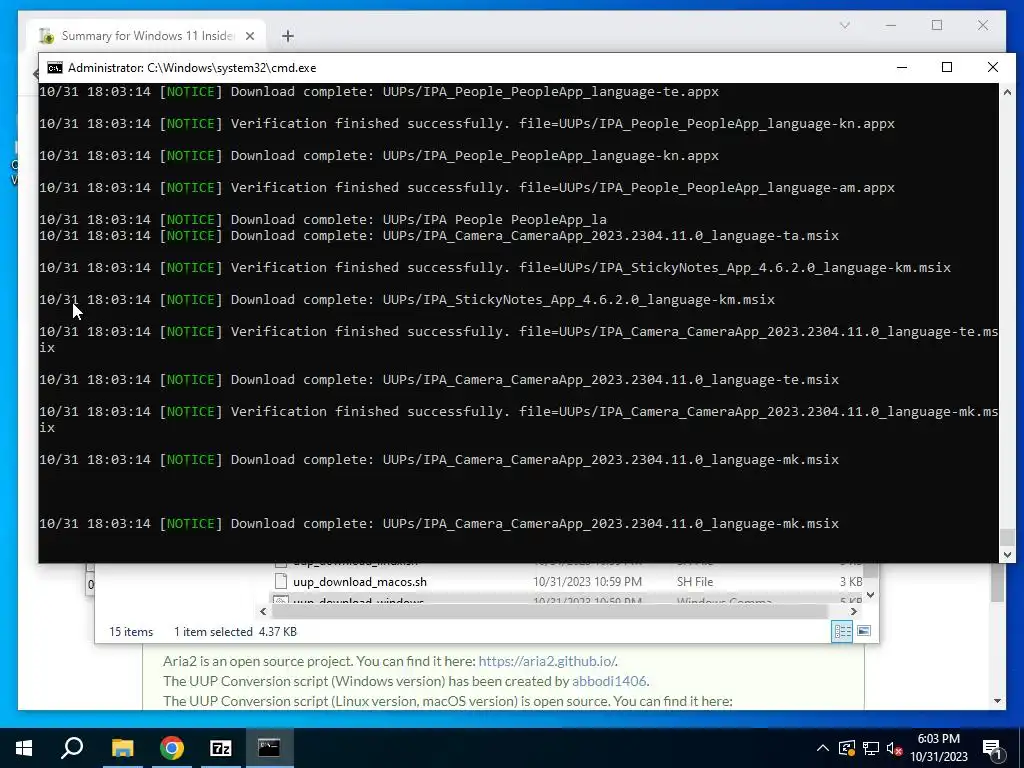Click the Windows Update tray icon
Viewport: 1024px width, 768px height.
(846, 748)
